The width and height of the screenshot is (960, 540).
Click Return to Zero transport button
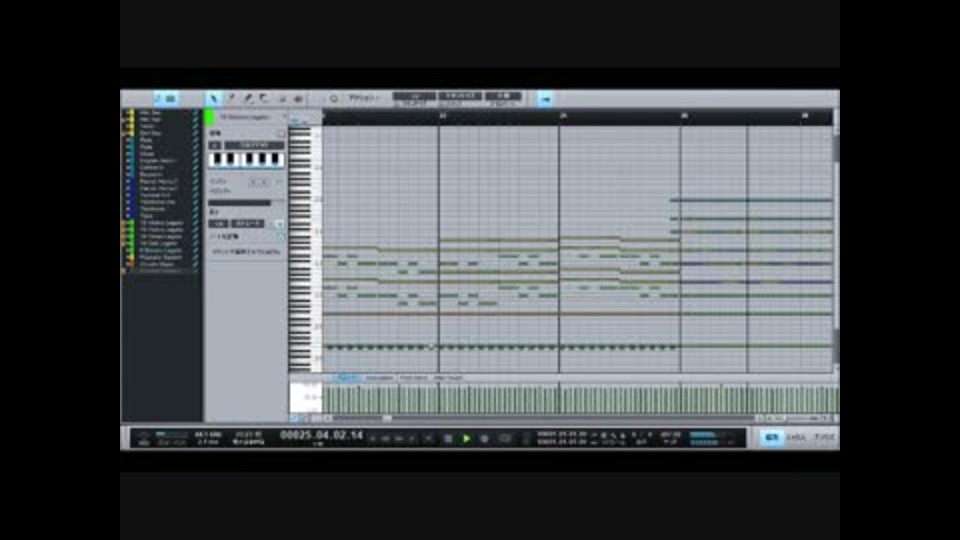(429, 438)
